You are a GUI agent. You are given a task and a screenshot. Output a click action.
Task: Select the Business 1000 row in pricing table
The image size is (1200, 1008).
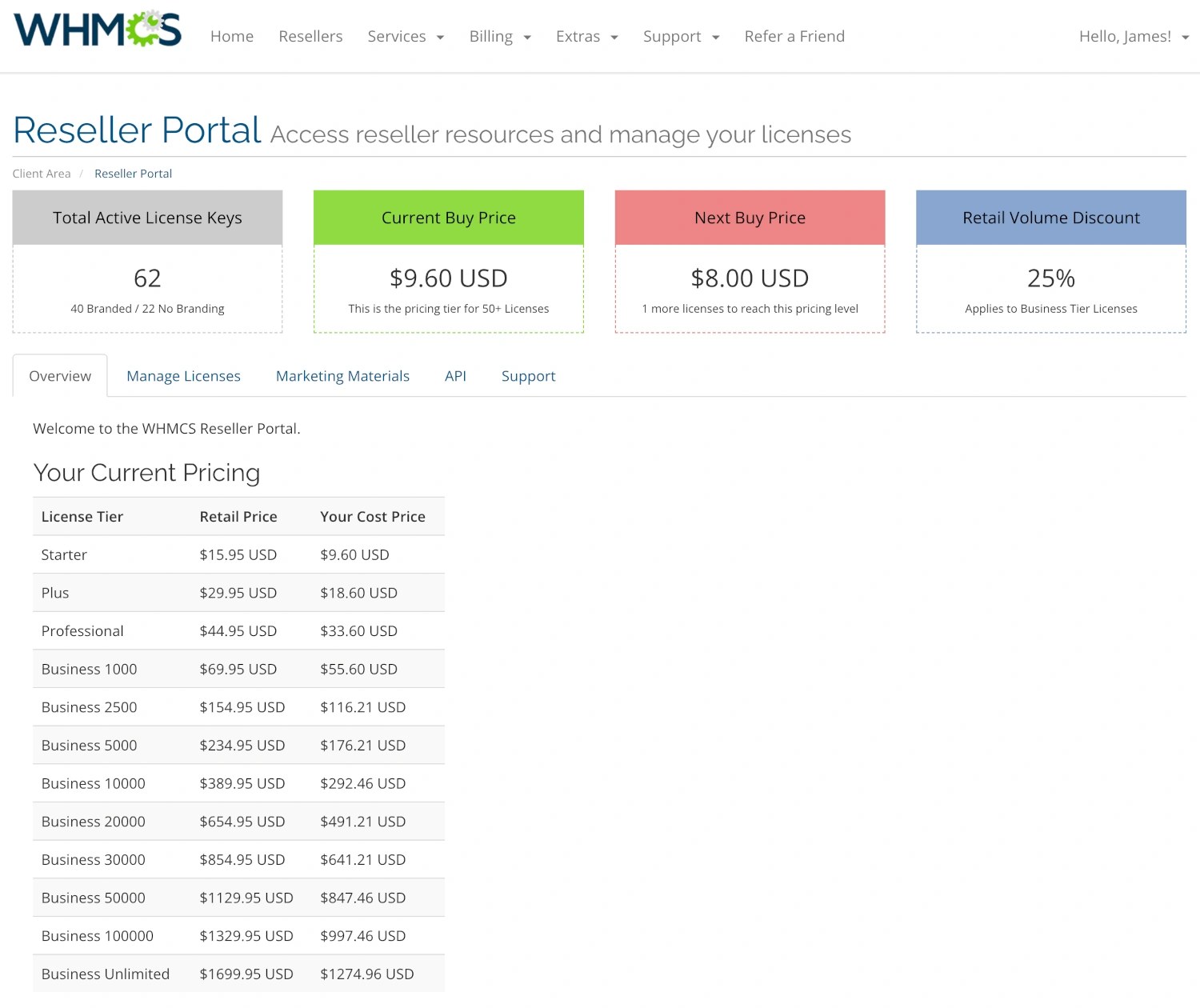pos(238,669)
